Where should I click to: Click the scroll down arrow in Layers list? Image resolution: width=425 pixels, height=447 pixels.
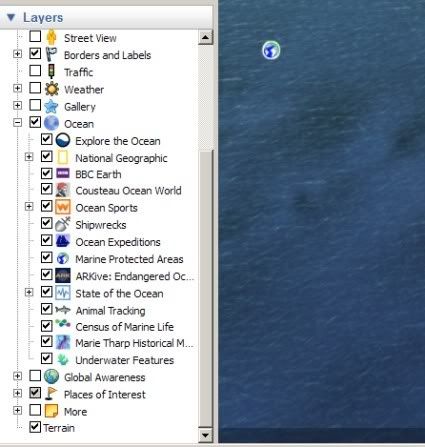[x=205, y=435]
